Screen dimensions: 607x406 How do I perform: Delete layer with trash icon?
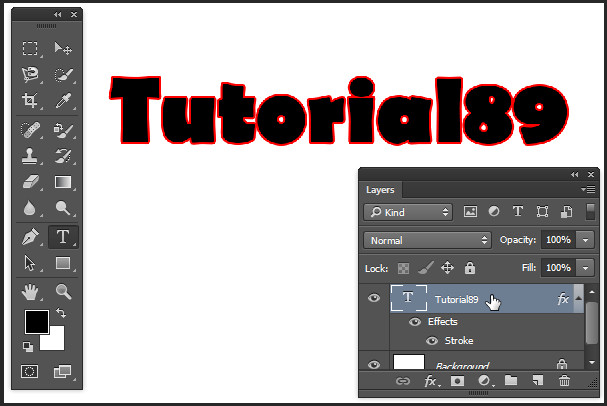pyautogui.click(x=564, y=381)
